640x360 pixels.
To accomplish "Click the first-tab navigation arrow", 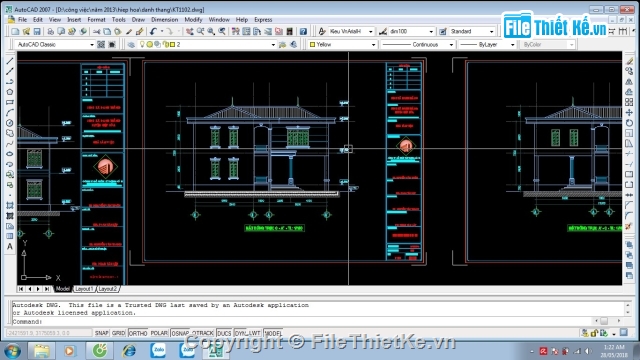I will coord(21,289).
